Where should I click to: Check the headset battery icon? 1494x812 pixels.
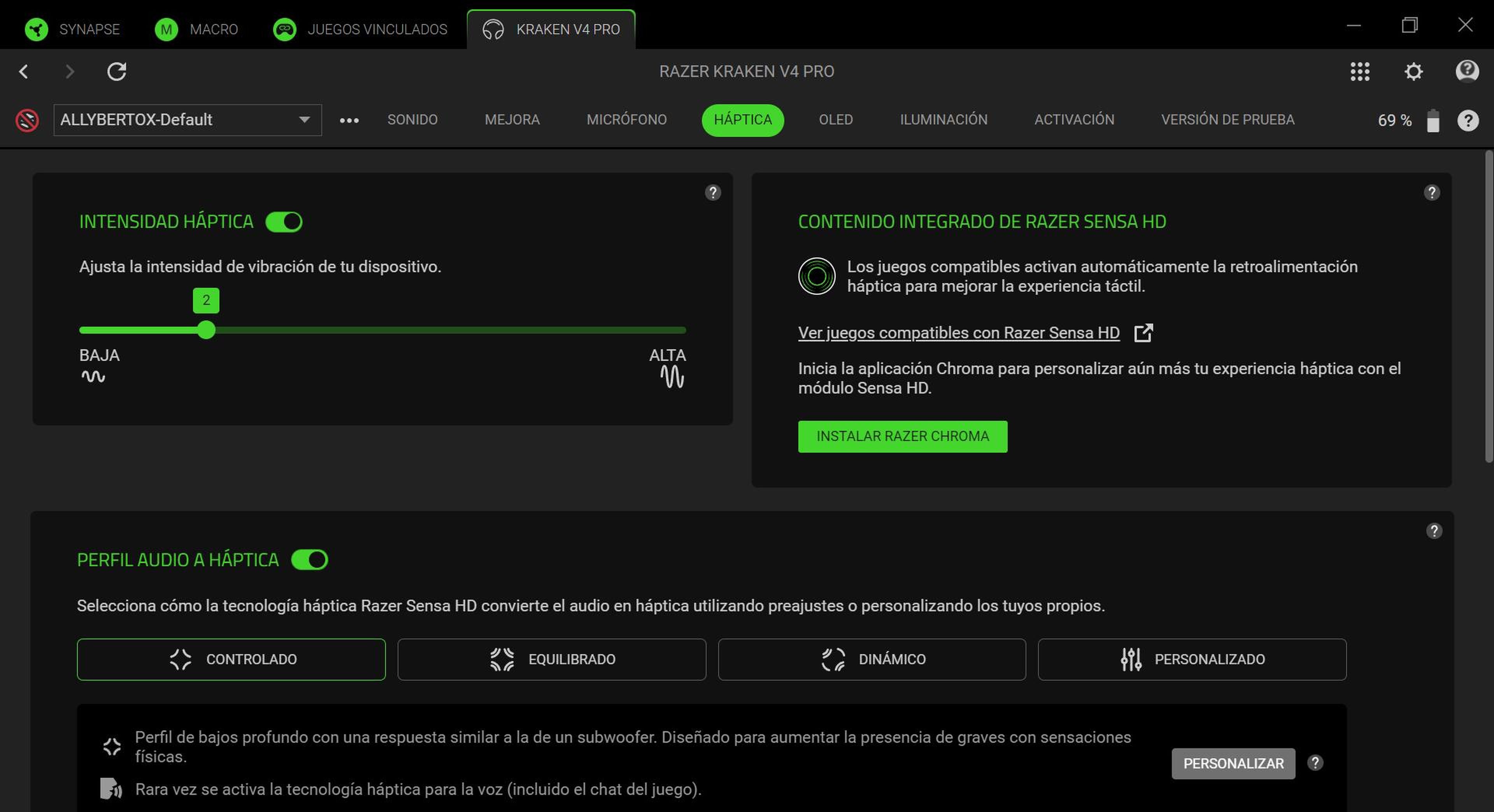(x=1433, y=120)
